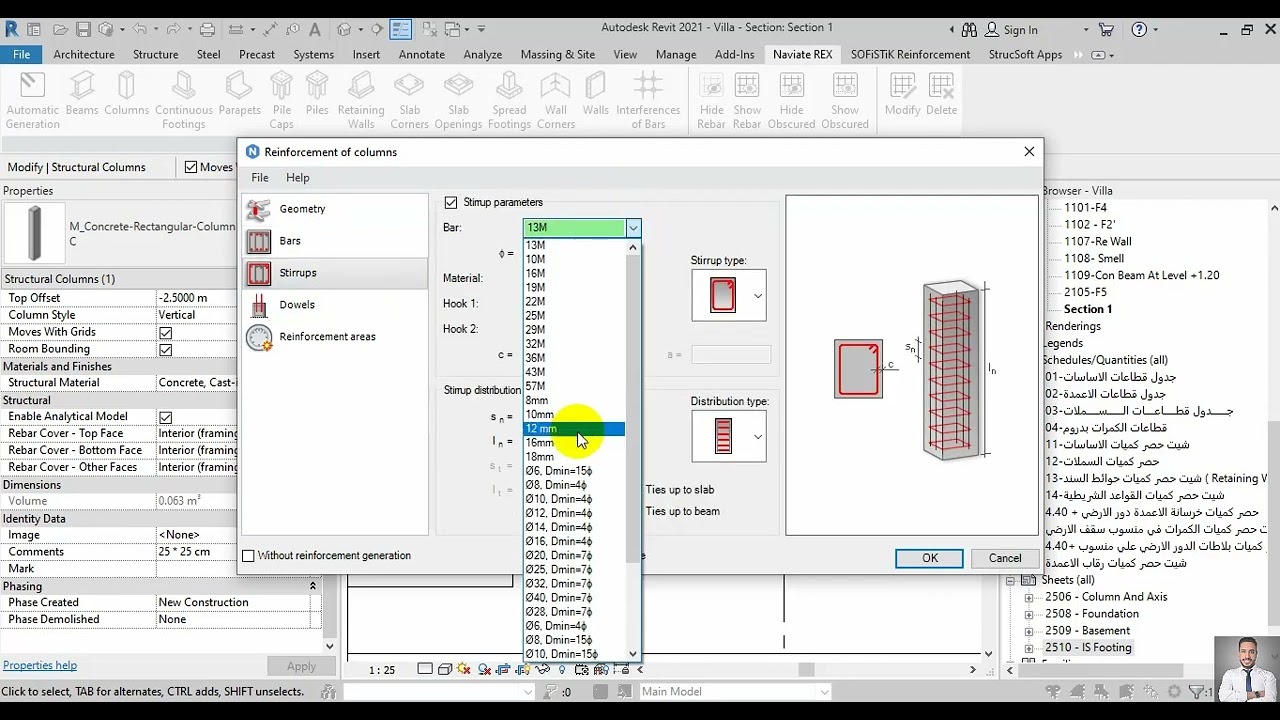
Task: Click the Retaining Walls tool
Action: 361,100
